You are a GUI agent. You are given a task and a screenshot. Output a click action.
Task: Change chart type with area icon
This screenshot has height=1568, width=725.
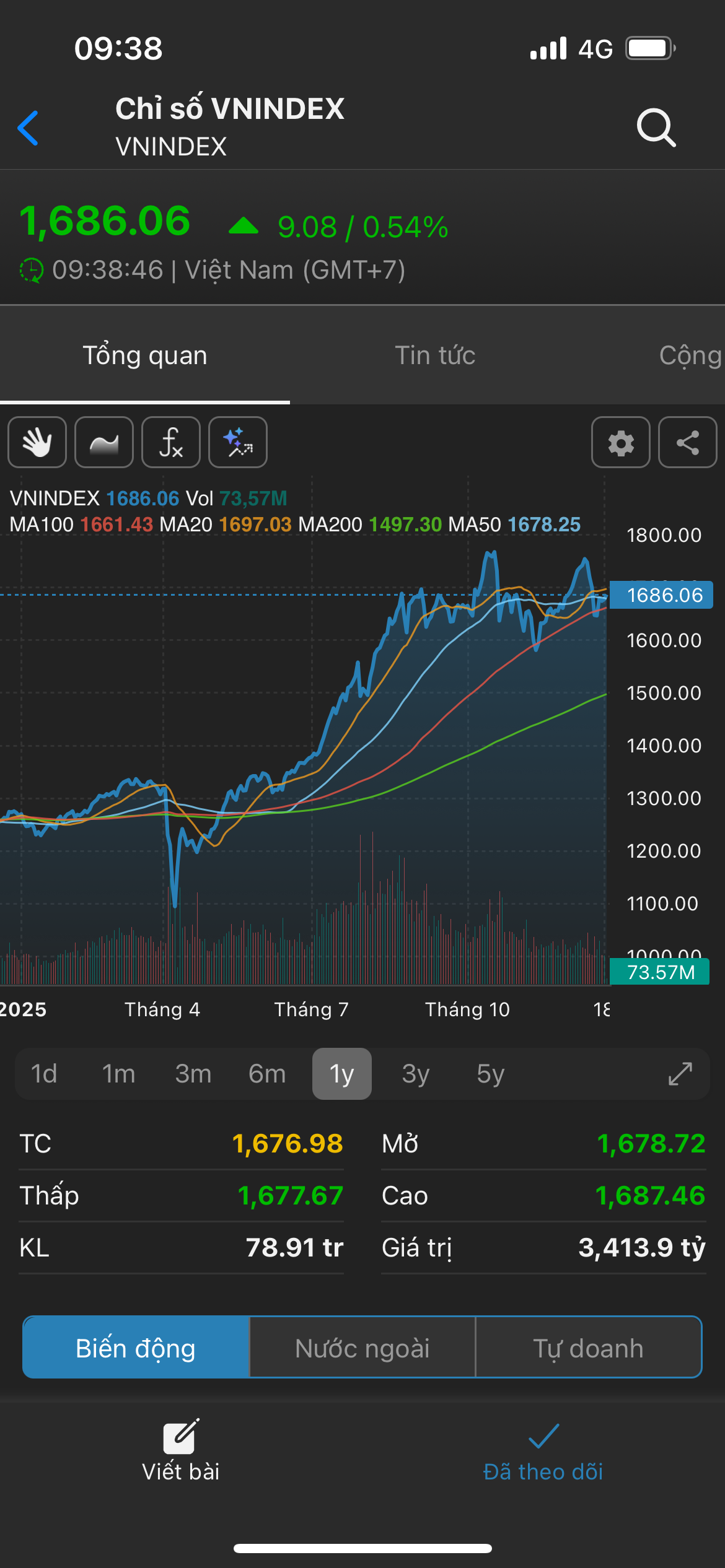104,442
